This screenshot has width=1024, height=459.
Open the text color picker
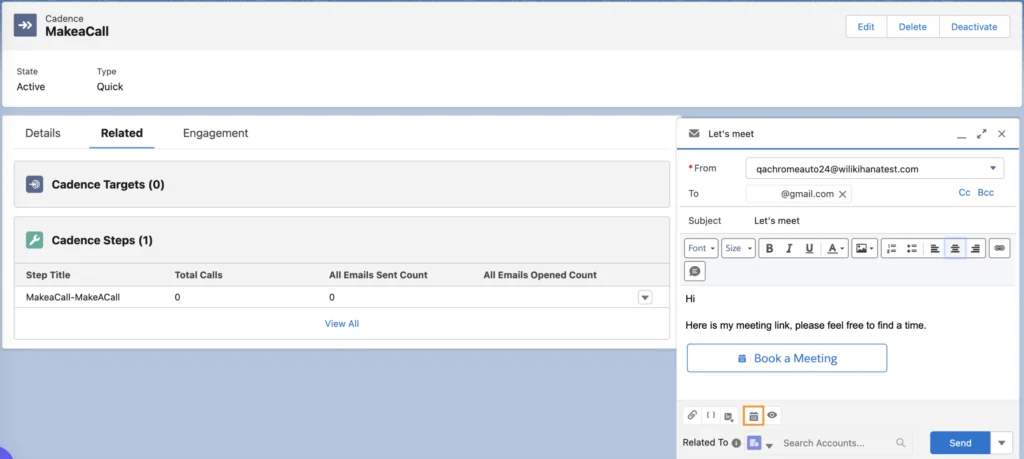(x=835, y=248)
